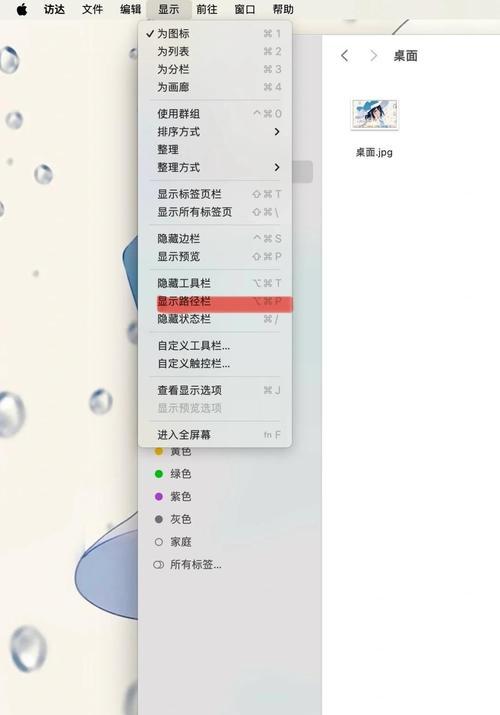500x715 pixels.
Task: Select the gray 灰色 tag
Action: click(x=173, y=519)
